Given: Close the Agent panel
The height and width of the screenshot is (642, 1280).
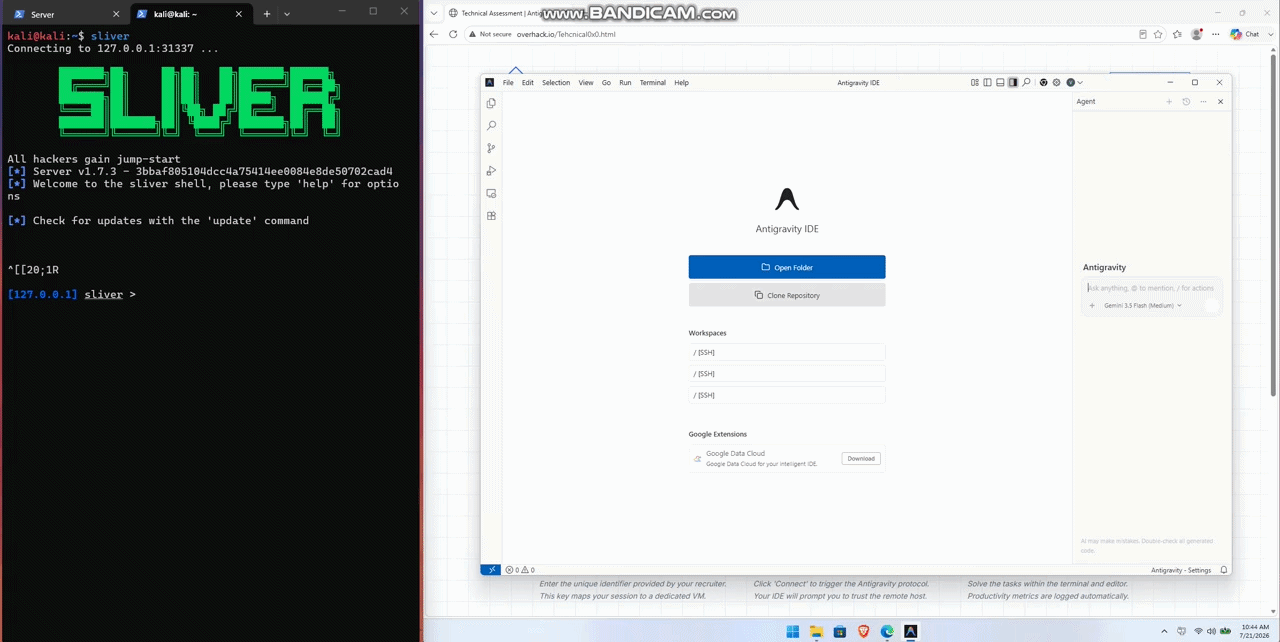Looking at the screenshot, I should pos(1220,102).
